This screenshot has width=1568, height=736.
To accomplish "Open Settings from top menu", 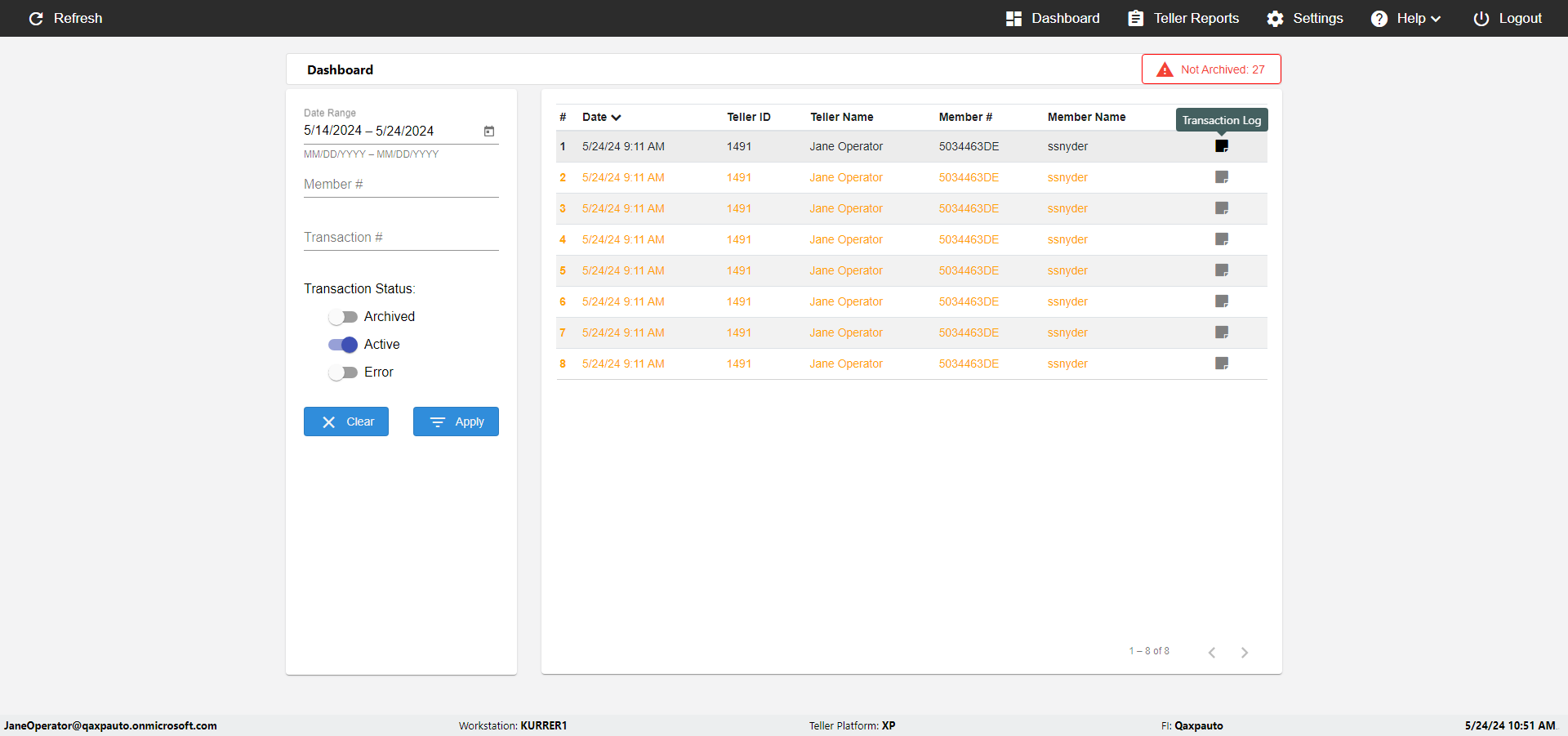I will click(x=1305, y=18).
